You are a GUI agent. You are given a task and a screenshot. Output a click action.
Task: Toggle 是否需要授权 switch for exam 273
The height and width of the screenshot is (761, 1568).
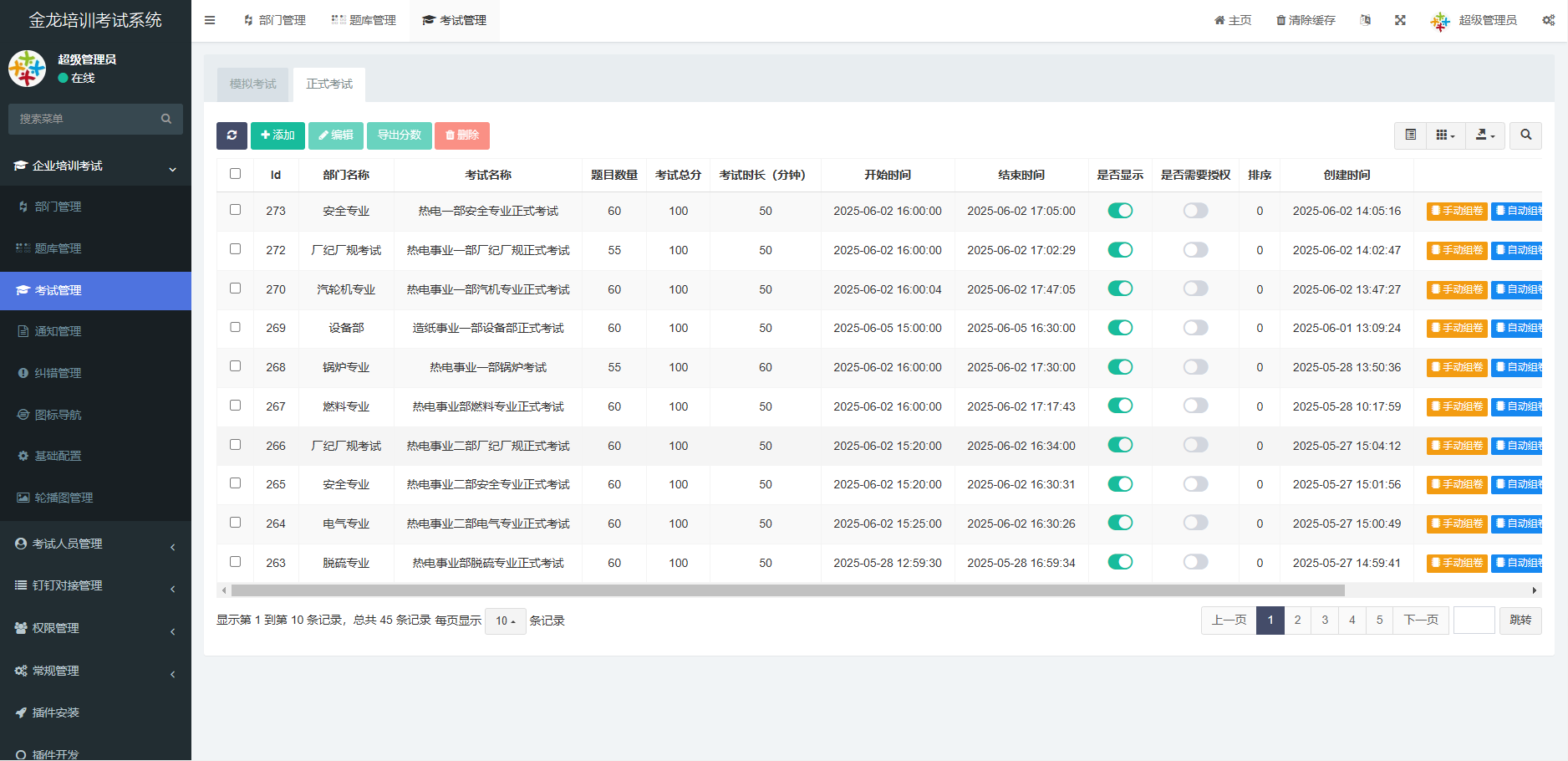point(1195,211)
